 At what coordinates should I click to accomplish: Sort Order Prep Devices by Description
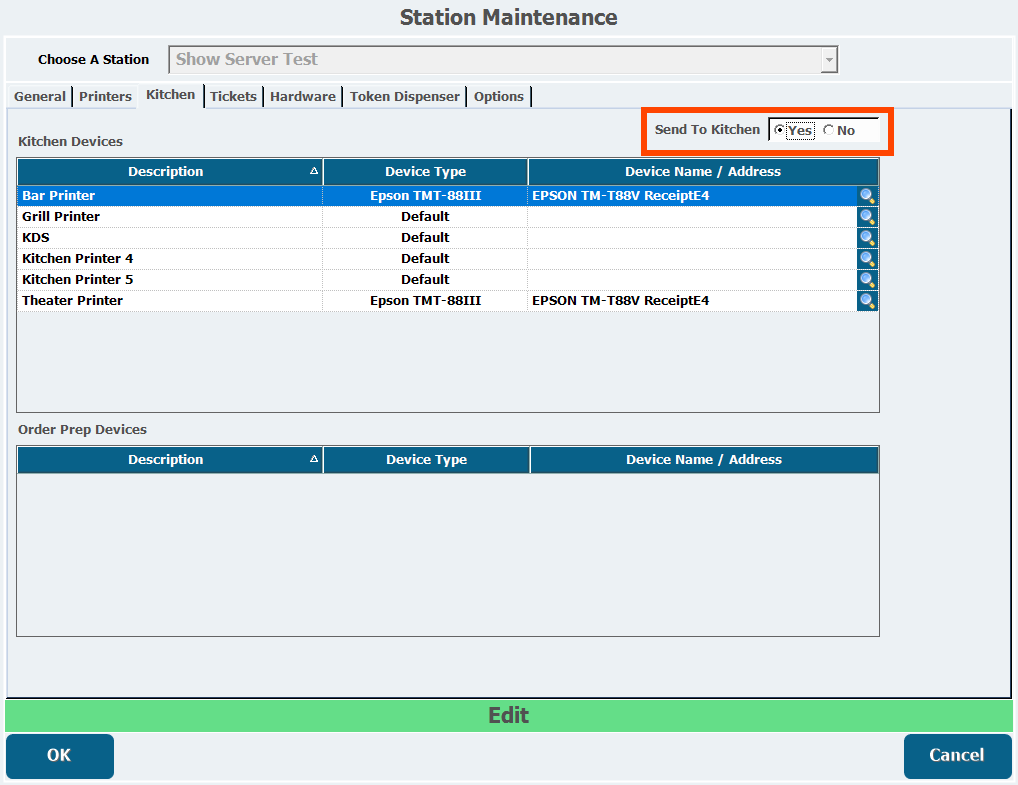pyautogui.click(x=166, y=460)
